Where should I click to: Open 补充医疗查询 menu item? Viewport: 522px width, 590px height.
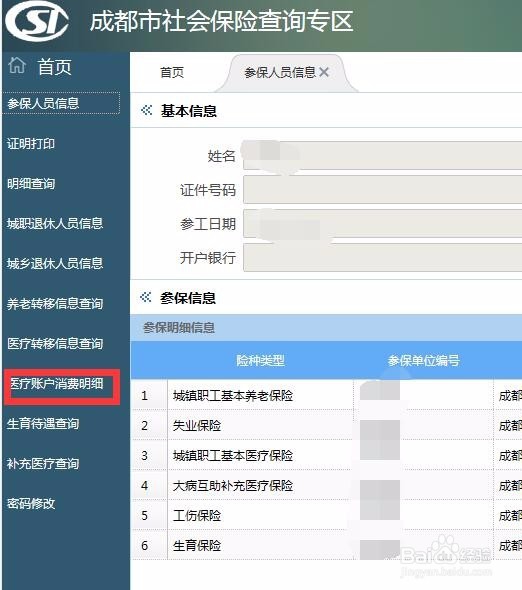tap(43, 464)
